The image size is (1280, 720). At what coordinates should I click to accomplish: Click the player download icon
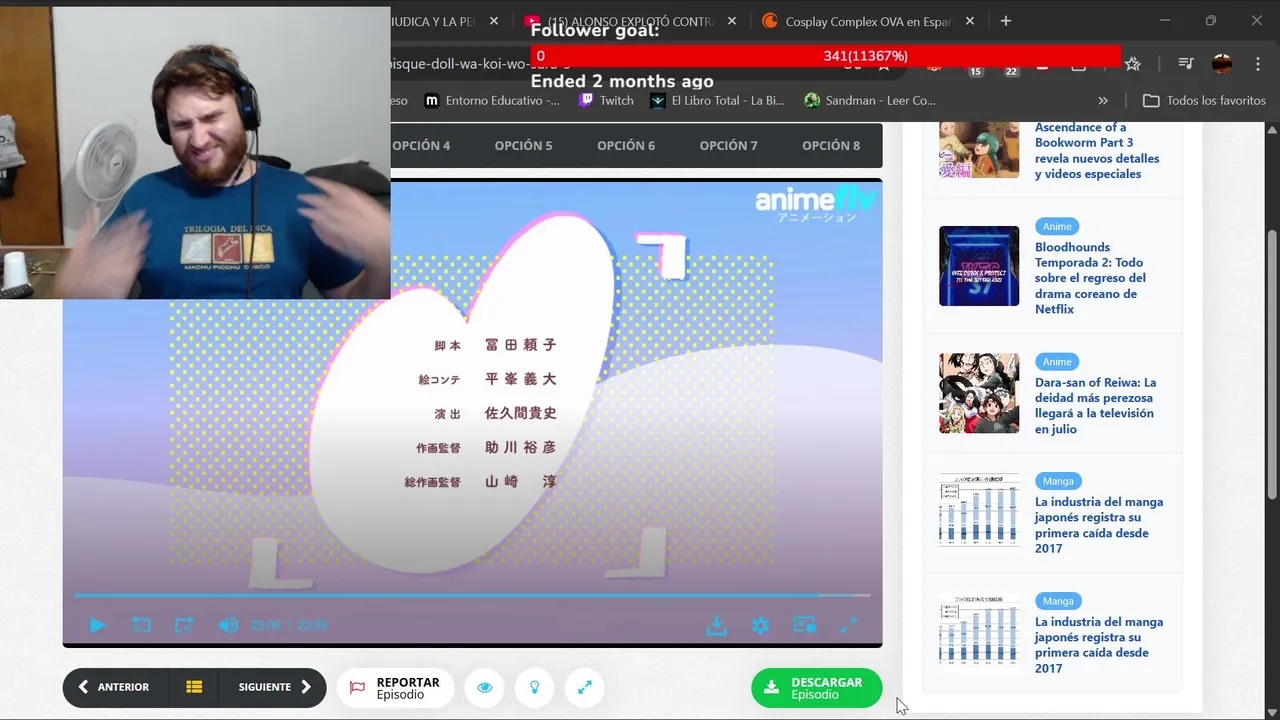pyautogui.click(x=716, y=625)
